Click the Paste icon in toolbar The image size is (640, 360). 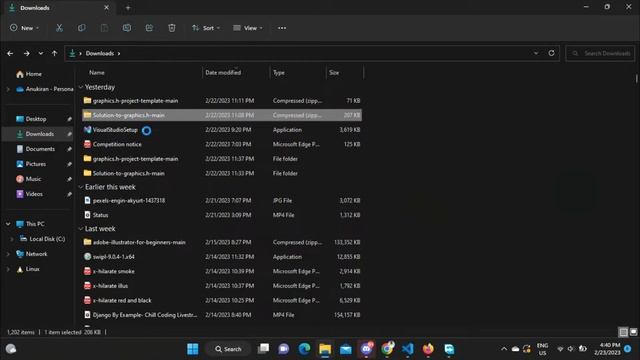(104, 28)
